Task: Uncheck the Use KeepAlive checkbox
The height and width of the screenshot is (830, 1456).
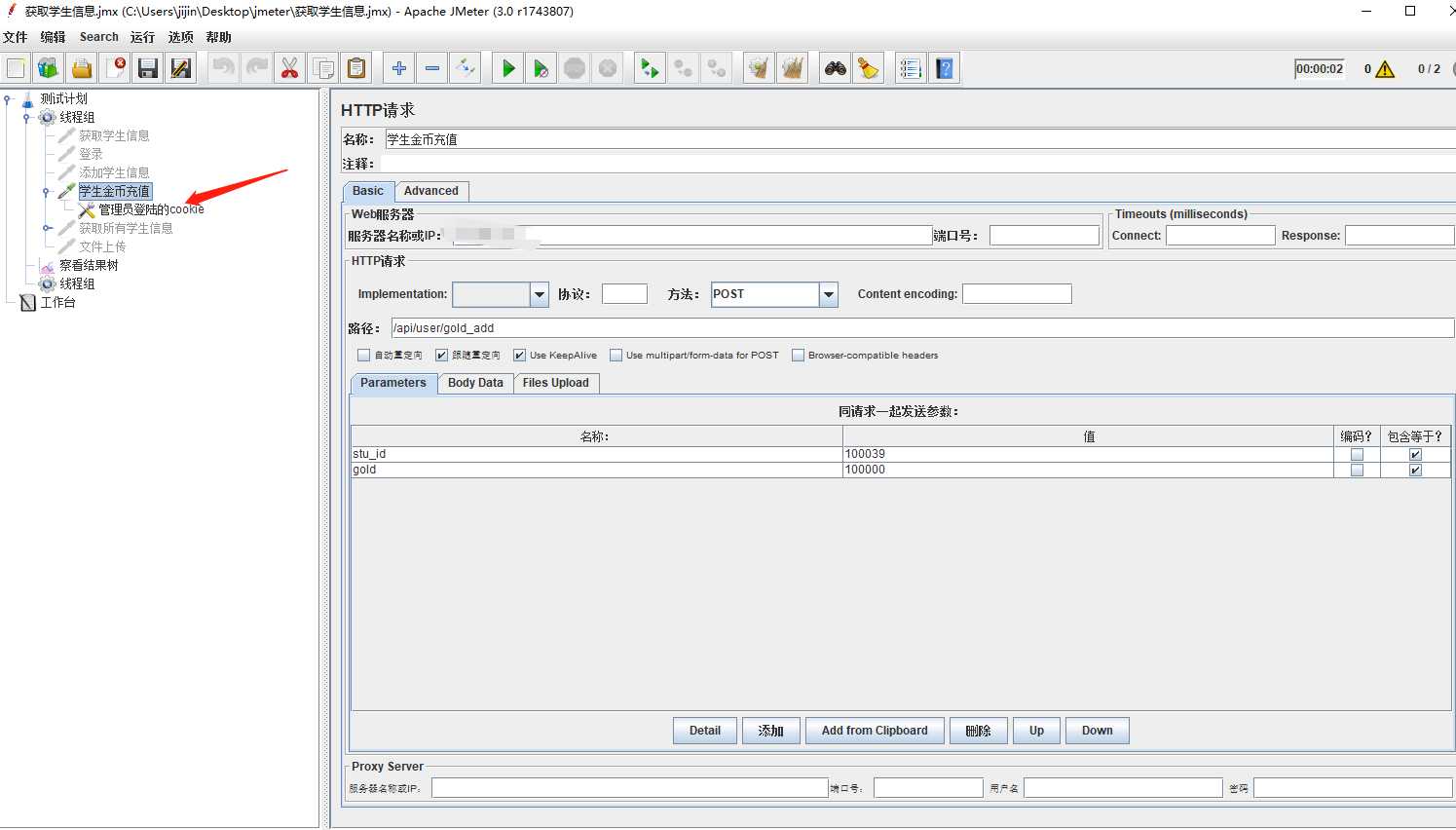Action: 520,356
